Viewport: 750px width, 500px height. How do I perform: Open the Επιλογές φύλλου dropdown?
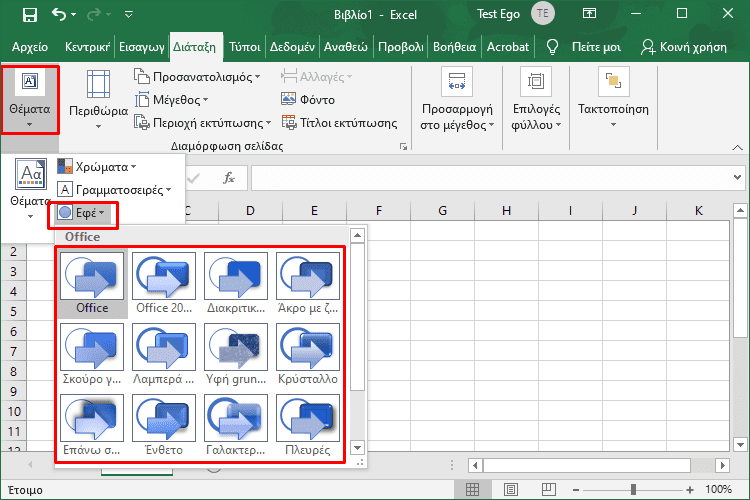pyautogui.click(x=536, y=100)
